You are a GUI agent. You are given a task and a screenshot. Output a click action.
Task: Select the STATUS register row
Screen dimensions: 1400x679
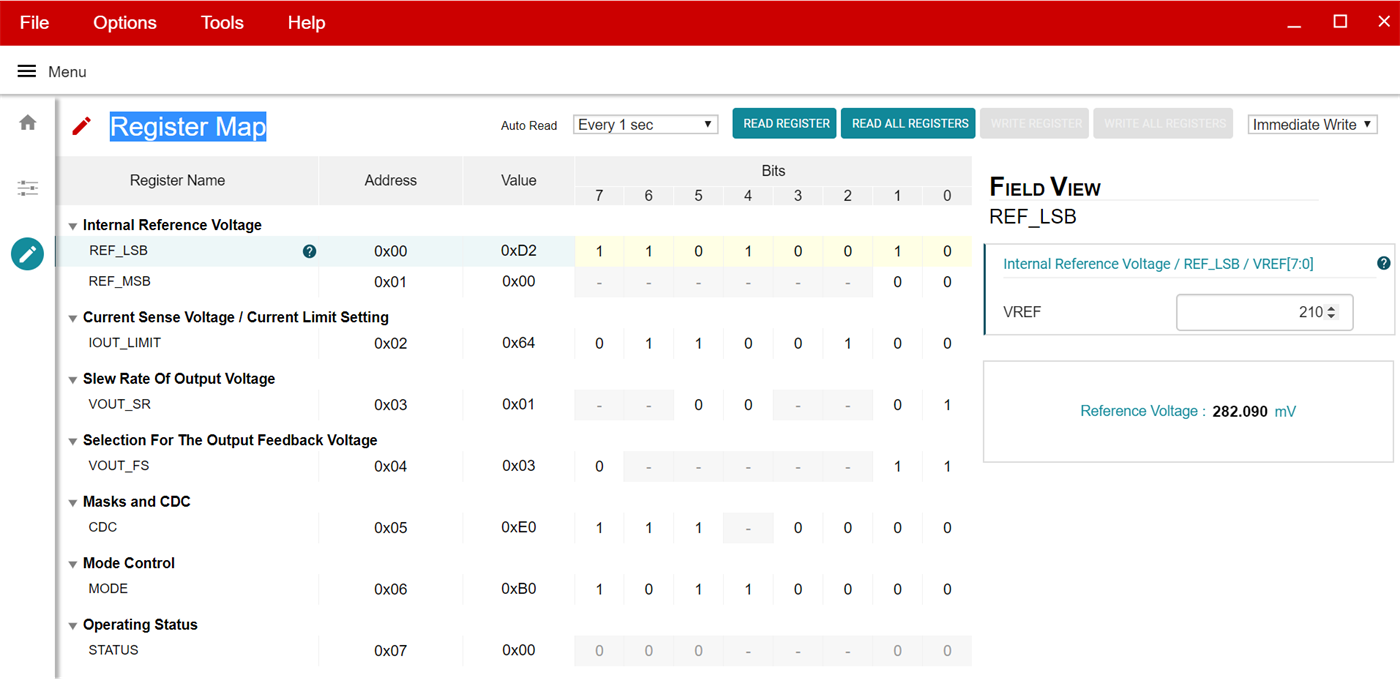(114, 651)
